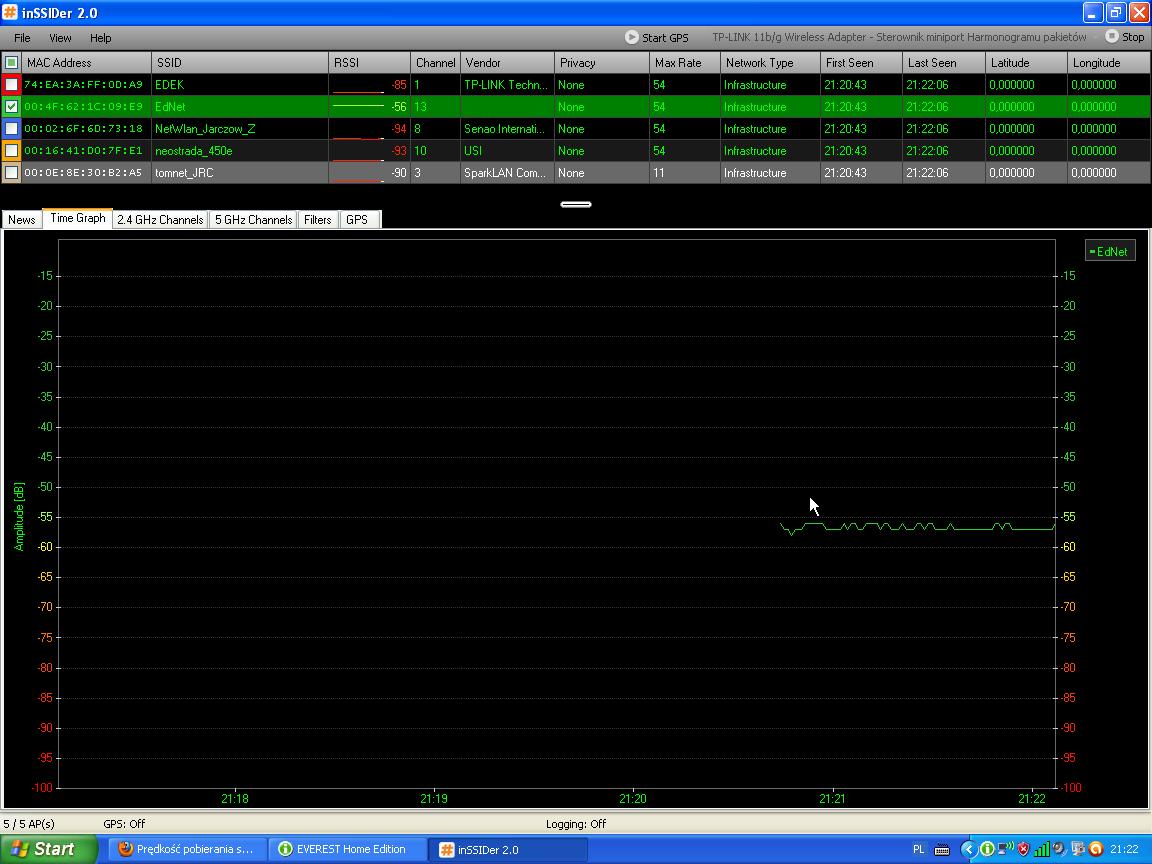This screenshot has height=864, width=1152.
Task: Toggle the select-all checkbox in table header
Action: pyautogui.click(x=11, y=62)
